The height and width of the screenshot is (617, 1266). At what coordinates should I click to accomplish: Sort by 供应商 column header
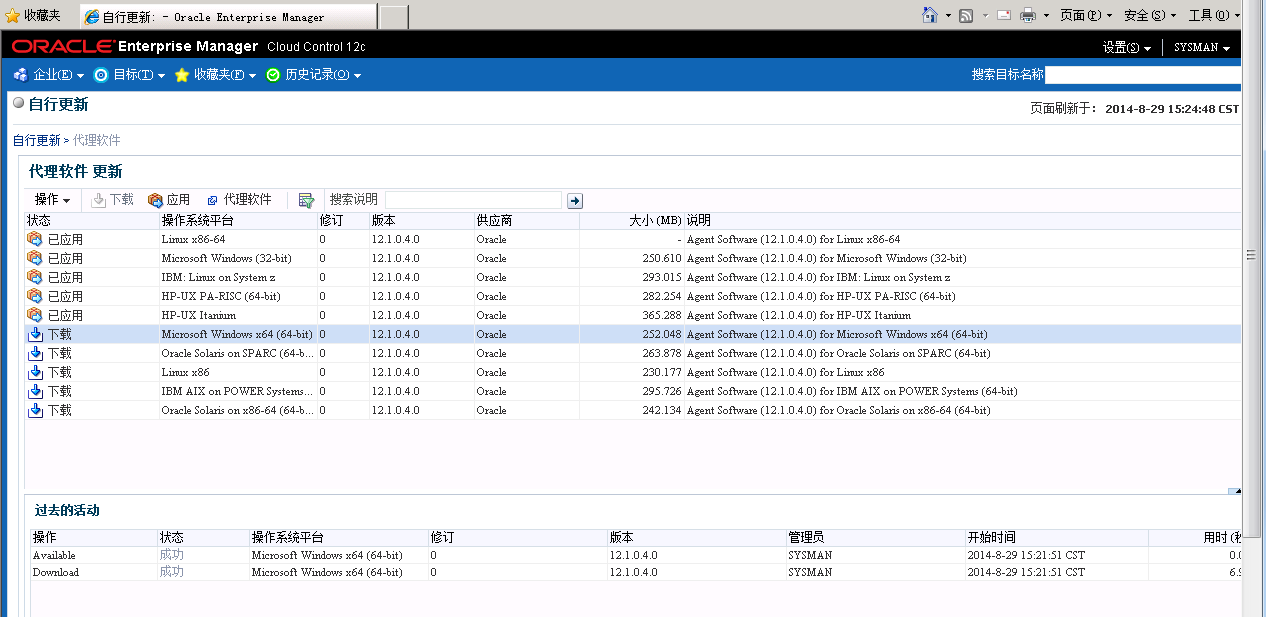point(527,220)
